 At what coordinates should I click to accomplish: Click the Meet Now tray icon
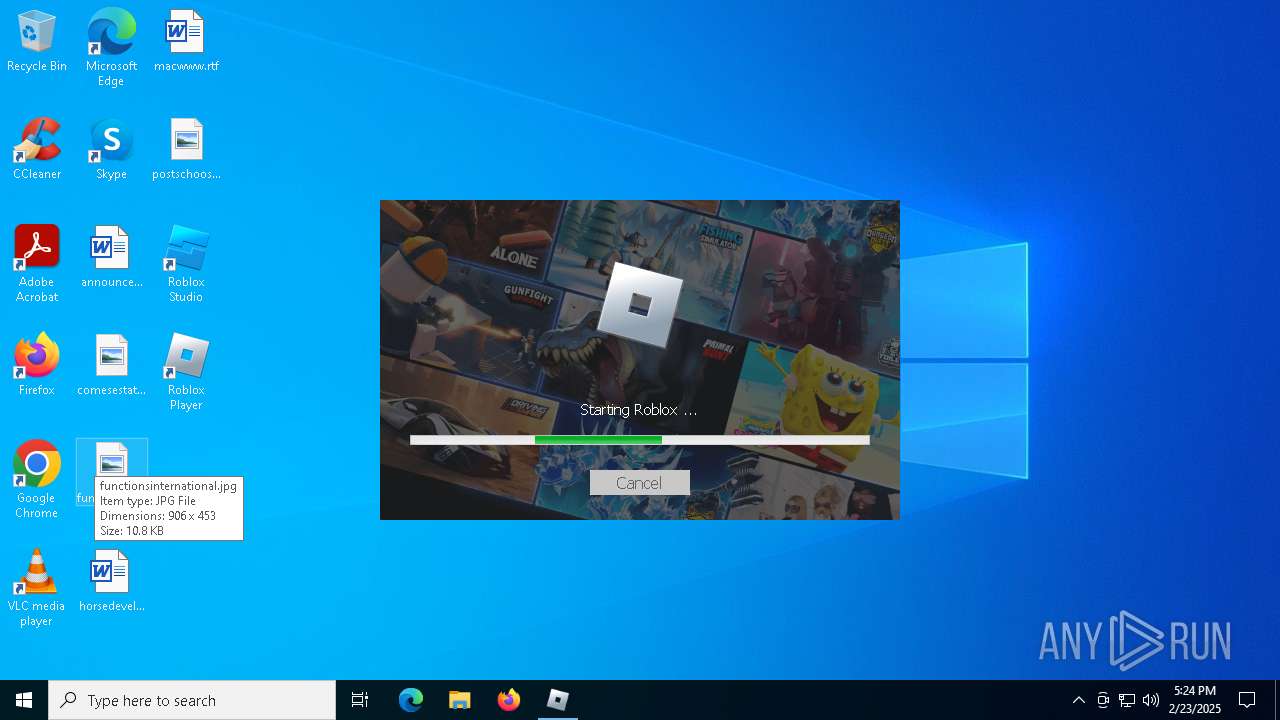point(1103,700)
